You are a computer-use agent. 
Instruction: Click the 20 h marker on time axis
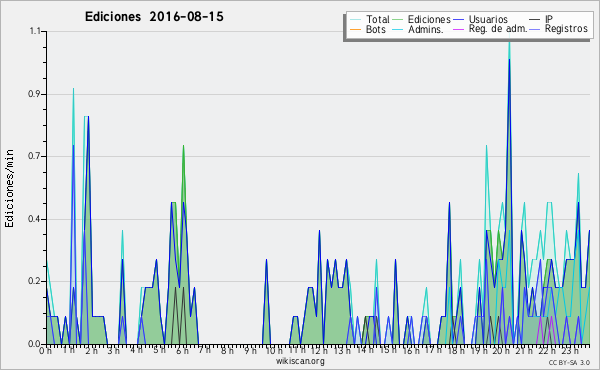[499, 351]
